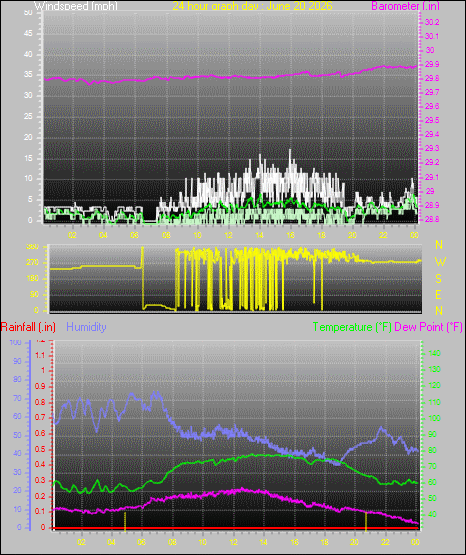Click barometer axis value 29.1
Image resolution: width=466 pixels, height=555 pixels.
click(x=432, y=177)
